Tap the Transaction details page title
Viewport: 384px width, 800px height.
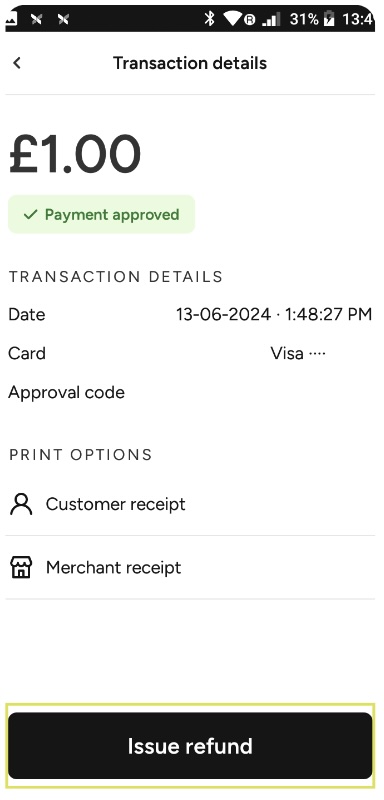(x=190, y=63)
